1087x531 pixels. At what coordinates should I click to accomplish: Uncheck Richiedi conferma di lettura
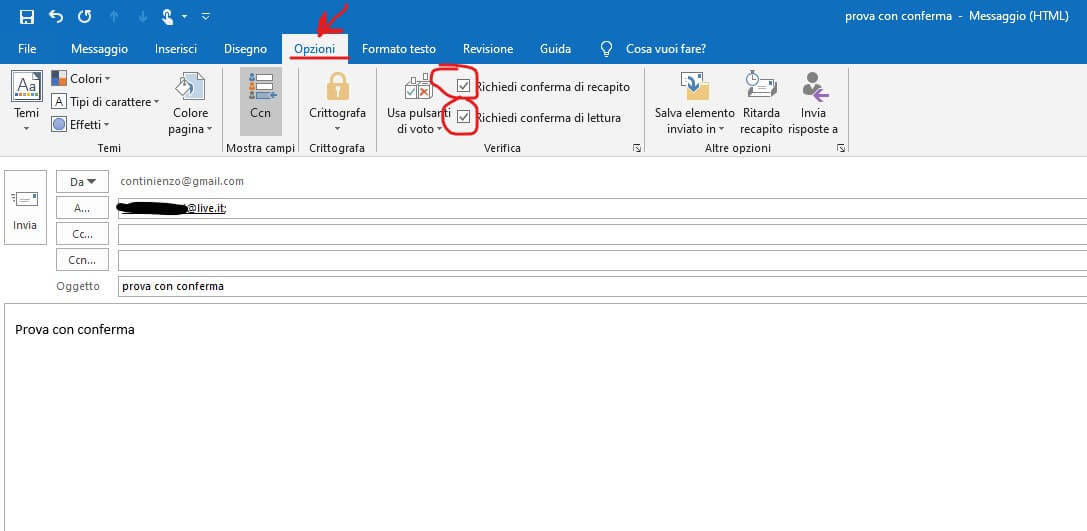click(x=464, y=117)
